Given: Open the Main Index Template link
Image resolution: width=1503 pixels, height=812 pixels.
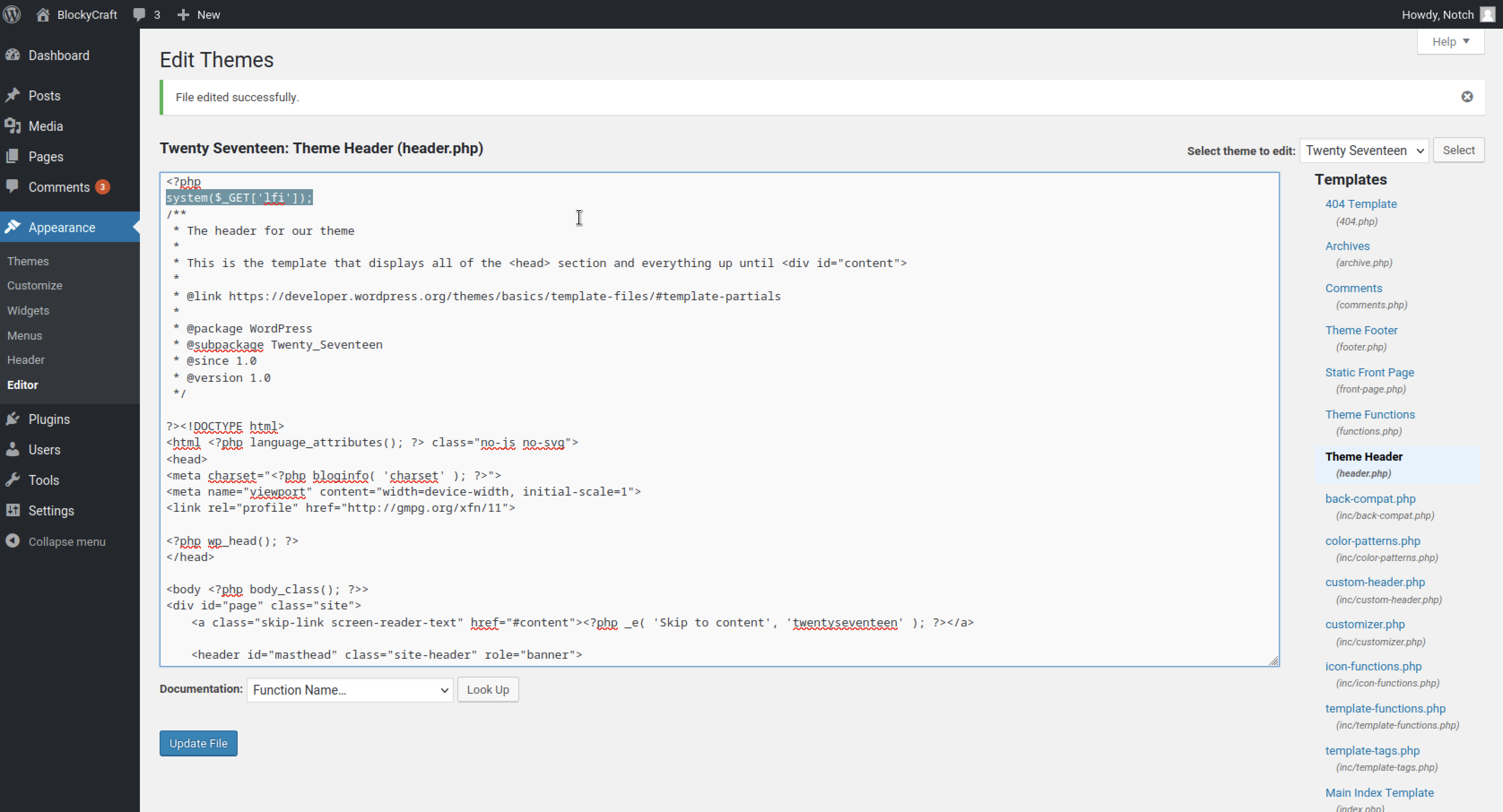Looking at the screenshot, I should (x=1379, y=793).
